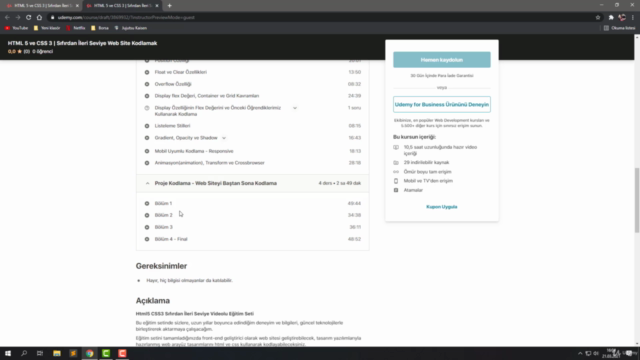Click the Gereksinimler heading

coord(161,266)
